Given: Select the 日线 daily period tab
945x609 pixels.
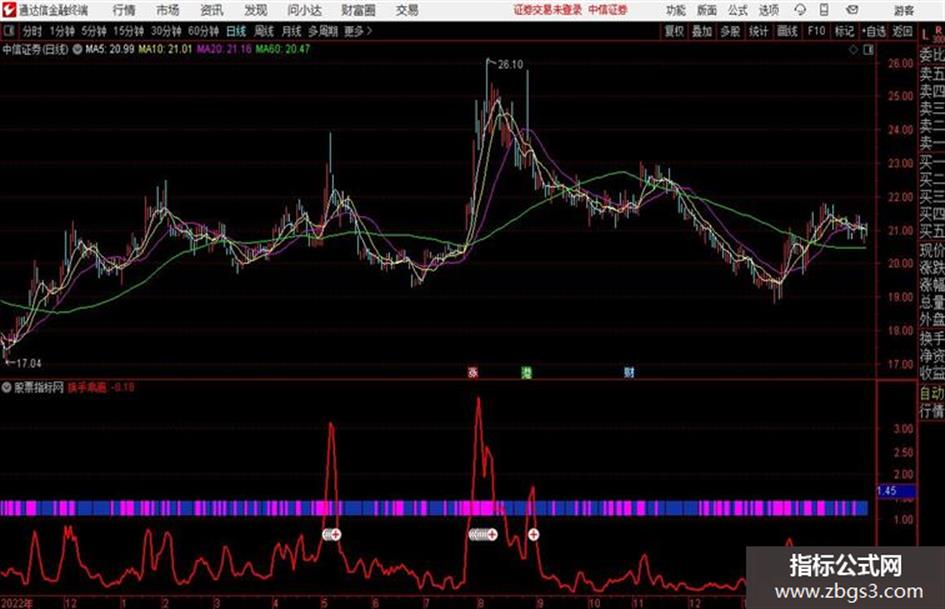Looking at the screenshot, I should pos(236,31).
